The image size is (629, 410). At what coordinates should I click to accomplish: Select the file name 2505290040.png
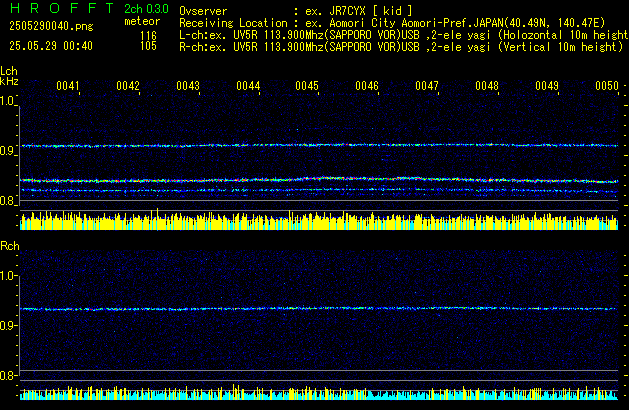(51, 26)
